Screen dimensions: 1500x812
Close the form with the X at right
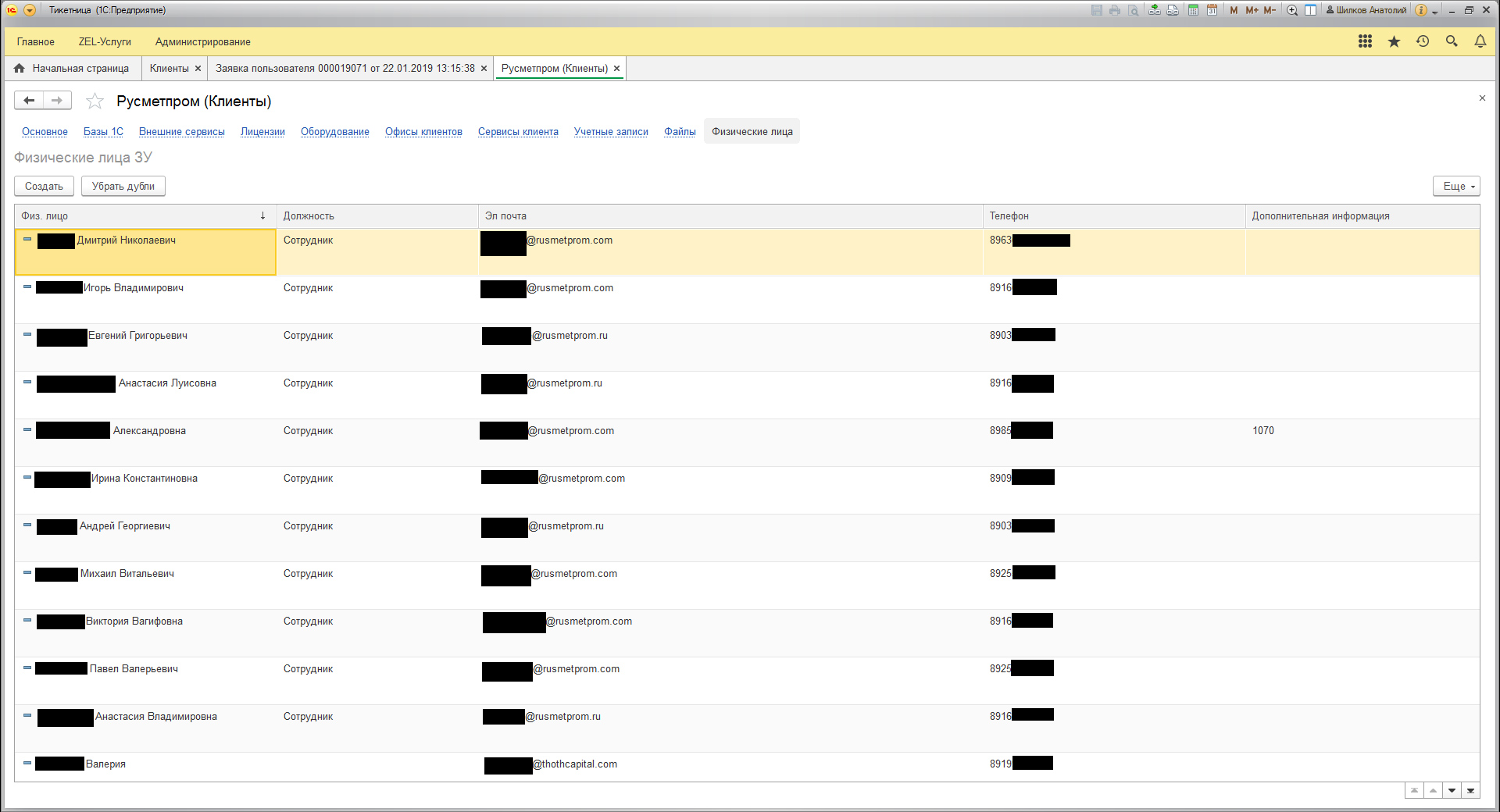tap(1482, 98)
